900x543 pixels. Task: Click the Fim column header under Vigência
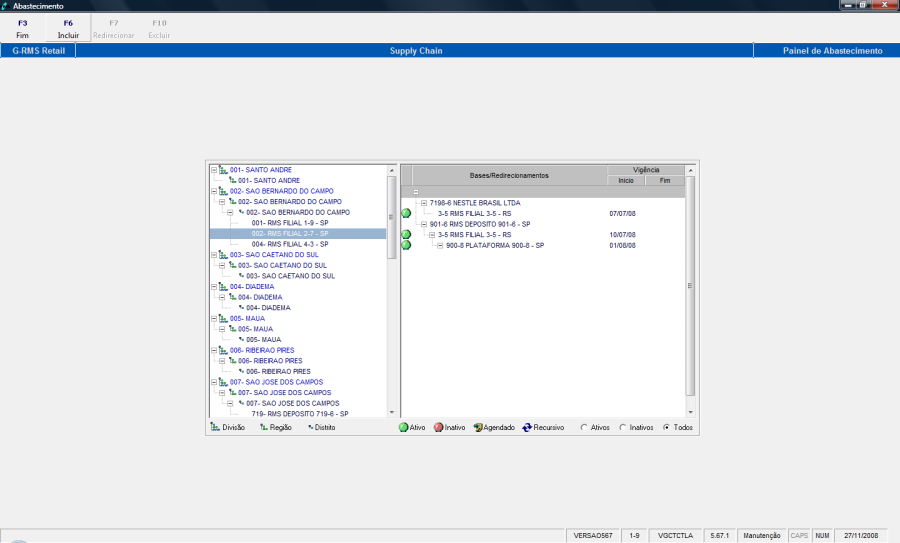[x=665, y=181]
